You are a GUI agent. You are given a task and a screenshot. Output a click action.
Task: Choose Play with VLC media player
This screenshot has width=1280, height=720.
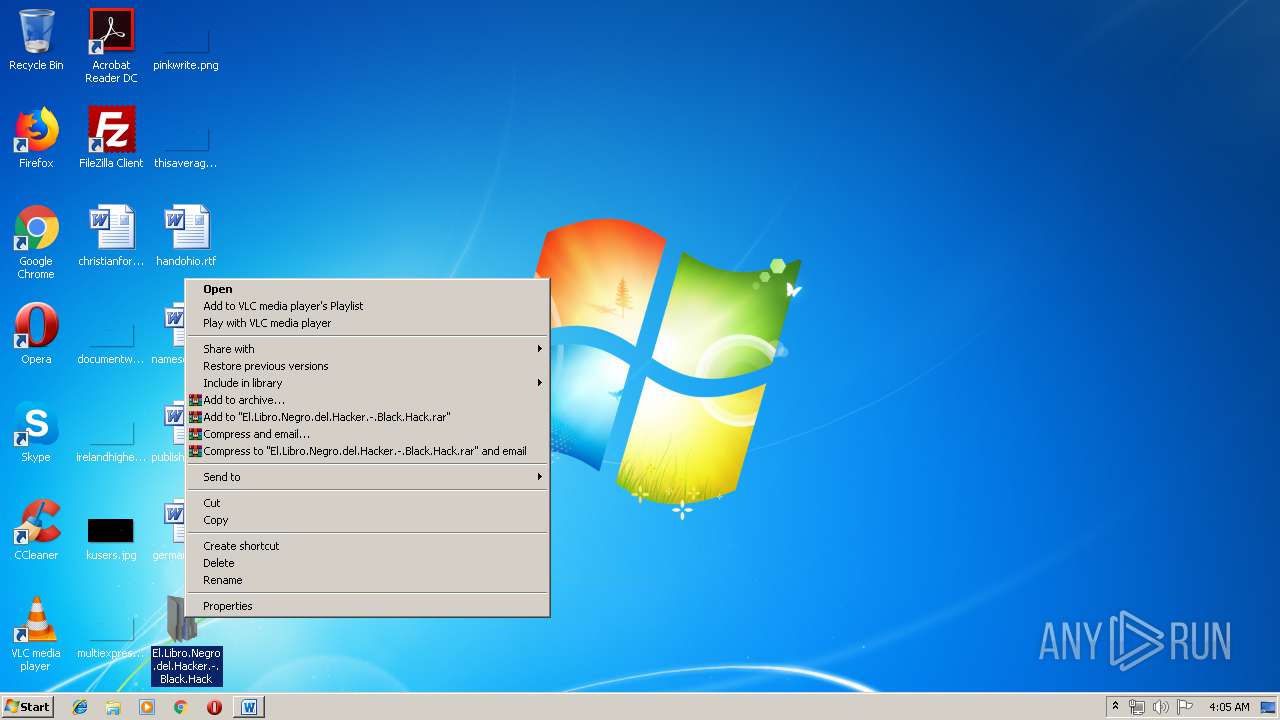[x=367, y=323]
